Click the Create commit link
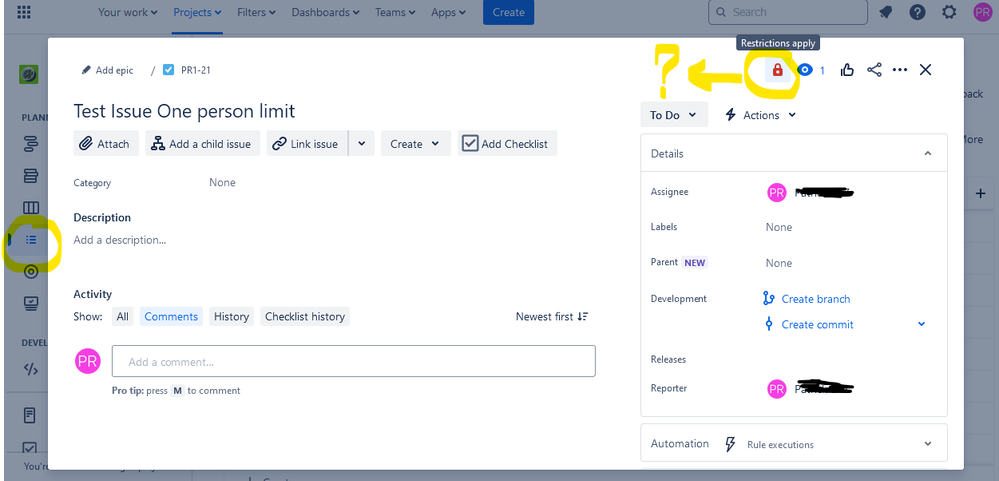The height and width of the screenshot is (481, 999). tap(817, 324)
